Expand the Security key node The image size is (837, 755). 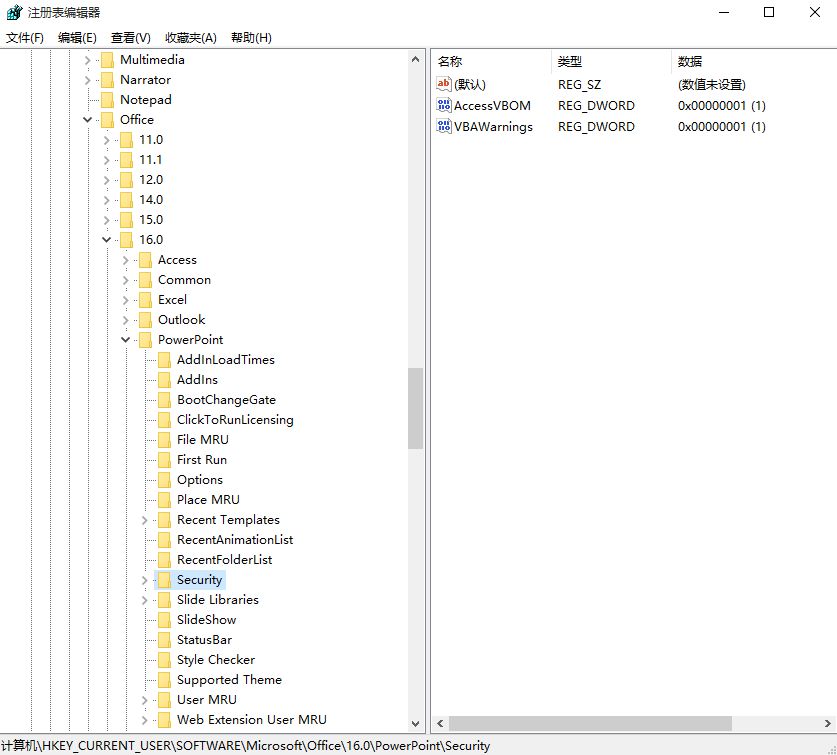point(145,580)
